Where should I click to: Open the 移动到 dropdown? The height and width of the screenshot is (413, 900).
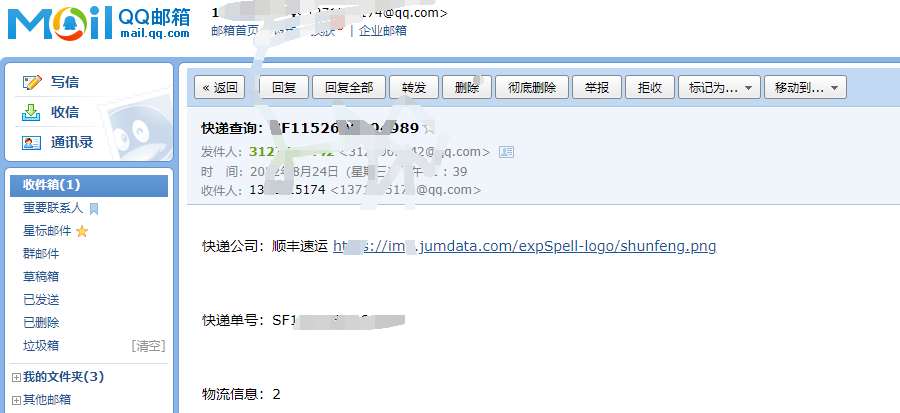(x=805, y=87)
